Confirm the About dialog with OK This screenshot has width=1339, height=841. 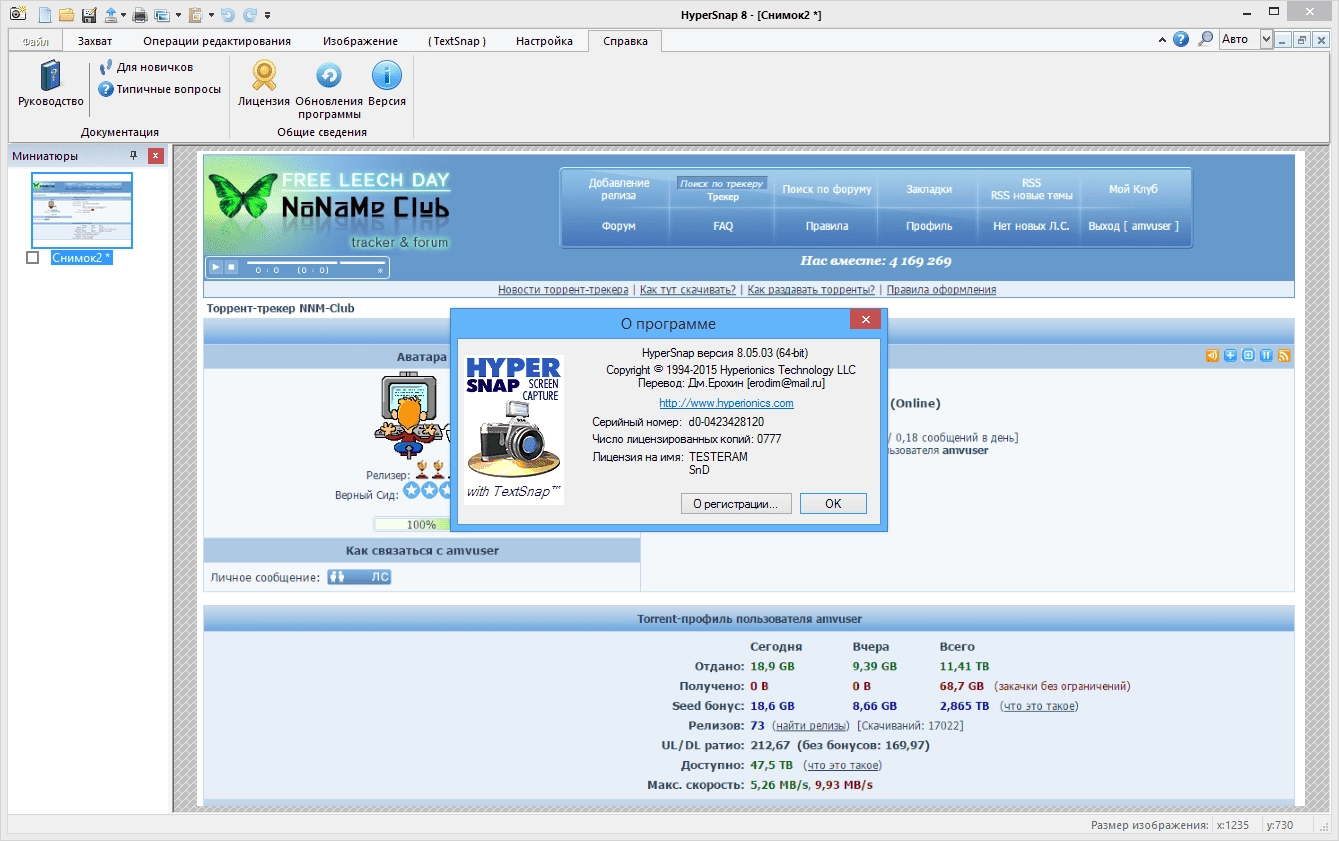click(833, 504)
